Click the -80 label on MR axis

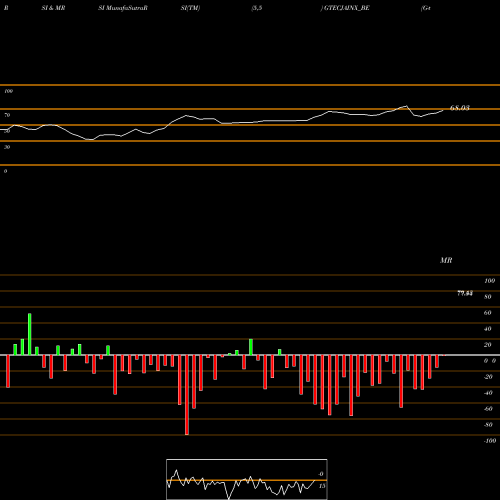[488, 425]
